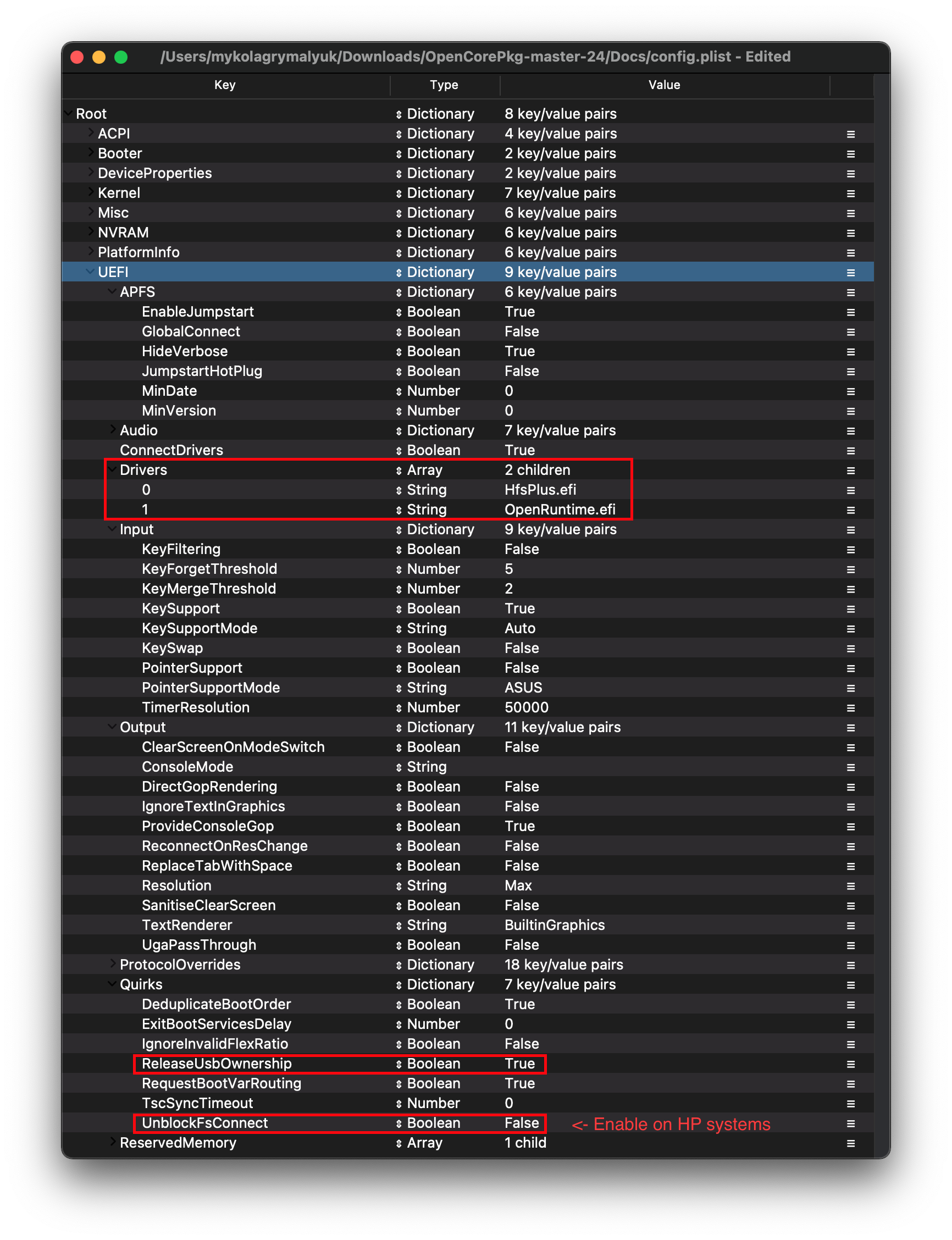The width and height of the screenshot is (952, 1240).
Task: Click the Key column header
Action: pyautogui.click(x=224, y=85)
